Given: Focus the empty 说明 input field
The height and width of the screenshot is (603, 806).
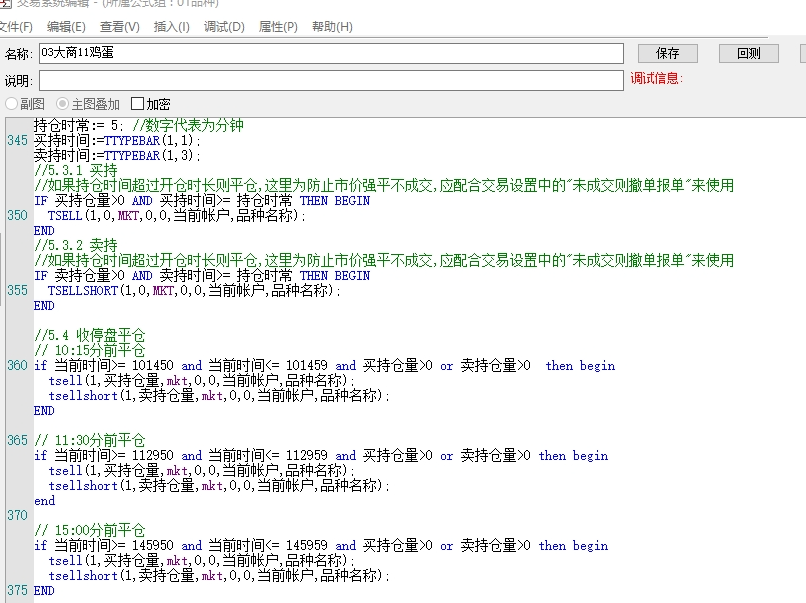Looking at the screenshot, I should pos(331,80).
